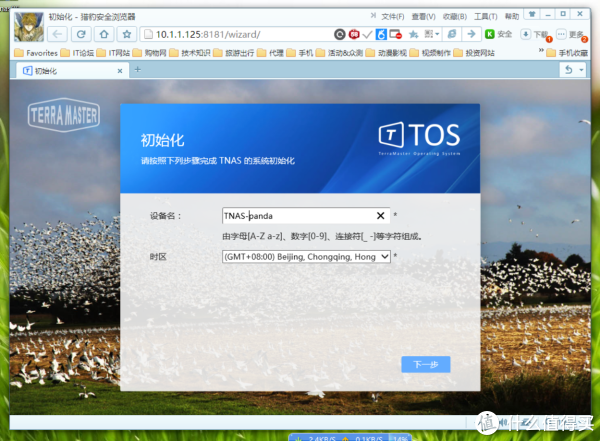
Task: Reload the wizard page
Action: pos(81,34)
